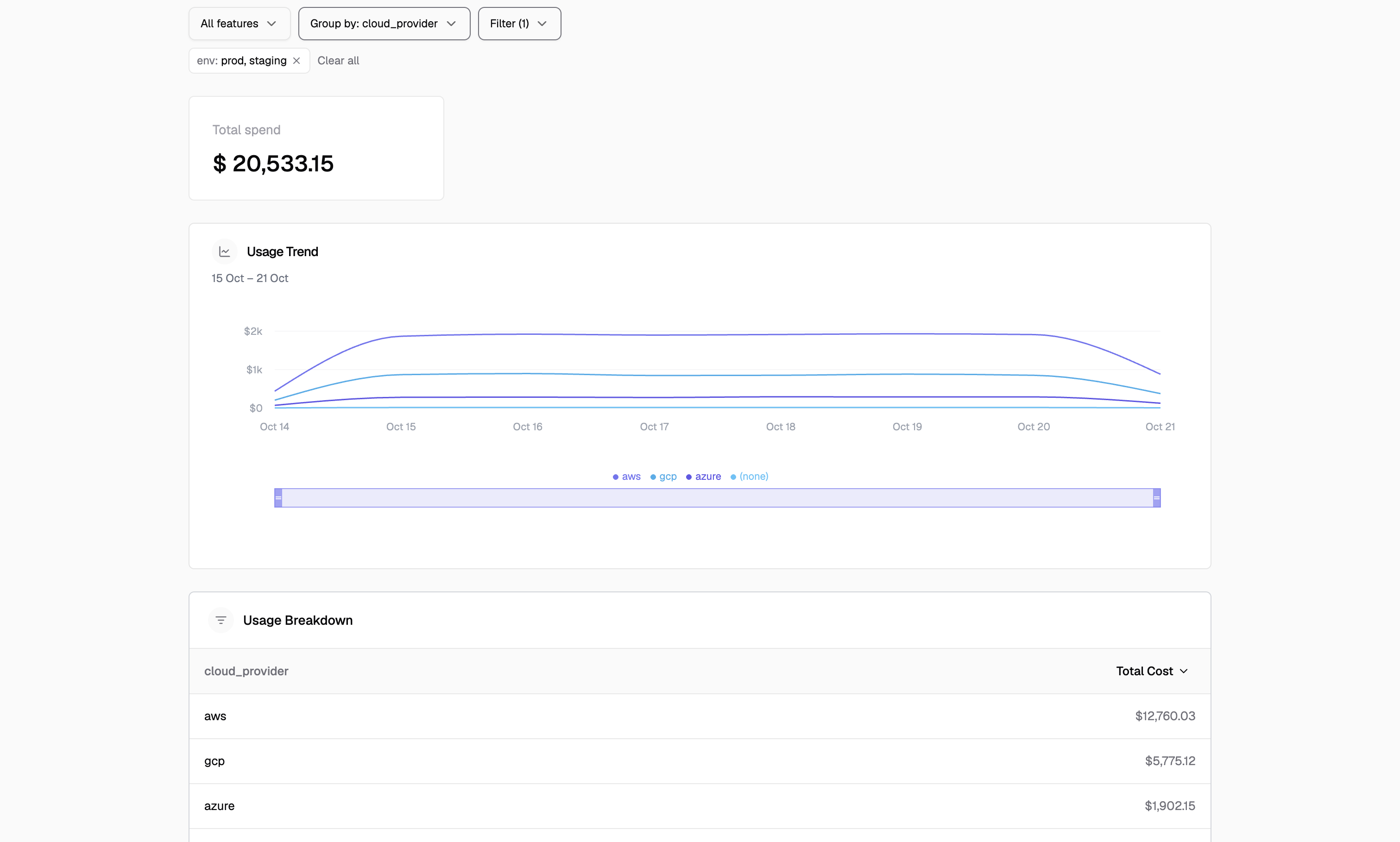Click the Oct 14 axis label

pos(274,427)
